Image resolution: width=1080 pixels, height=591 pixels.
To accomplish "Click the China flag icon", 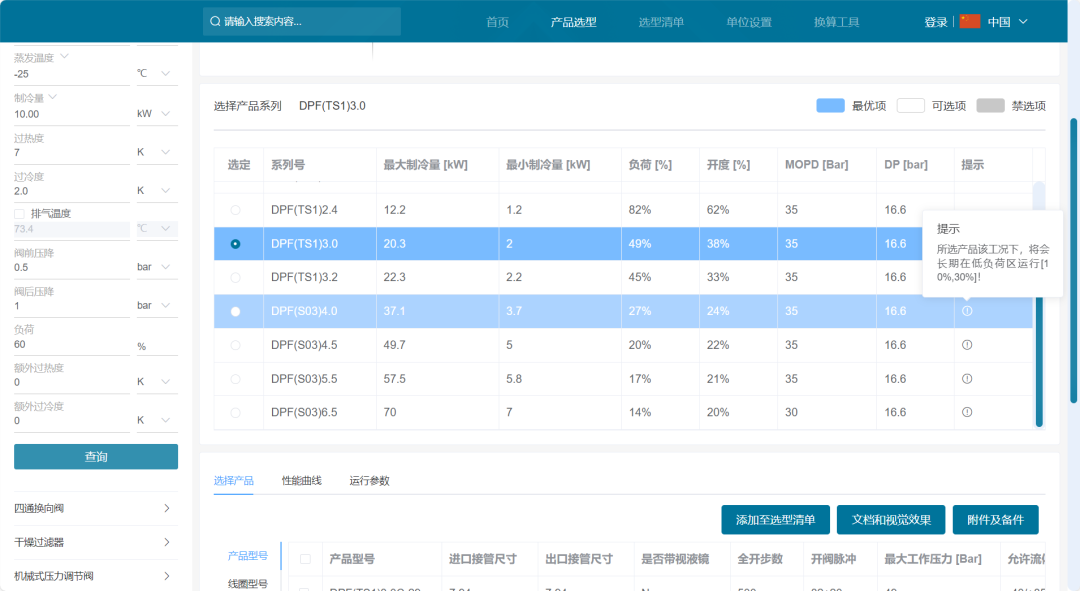I will point(970,21).
